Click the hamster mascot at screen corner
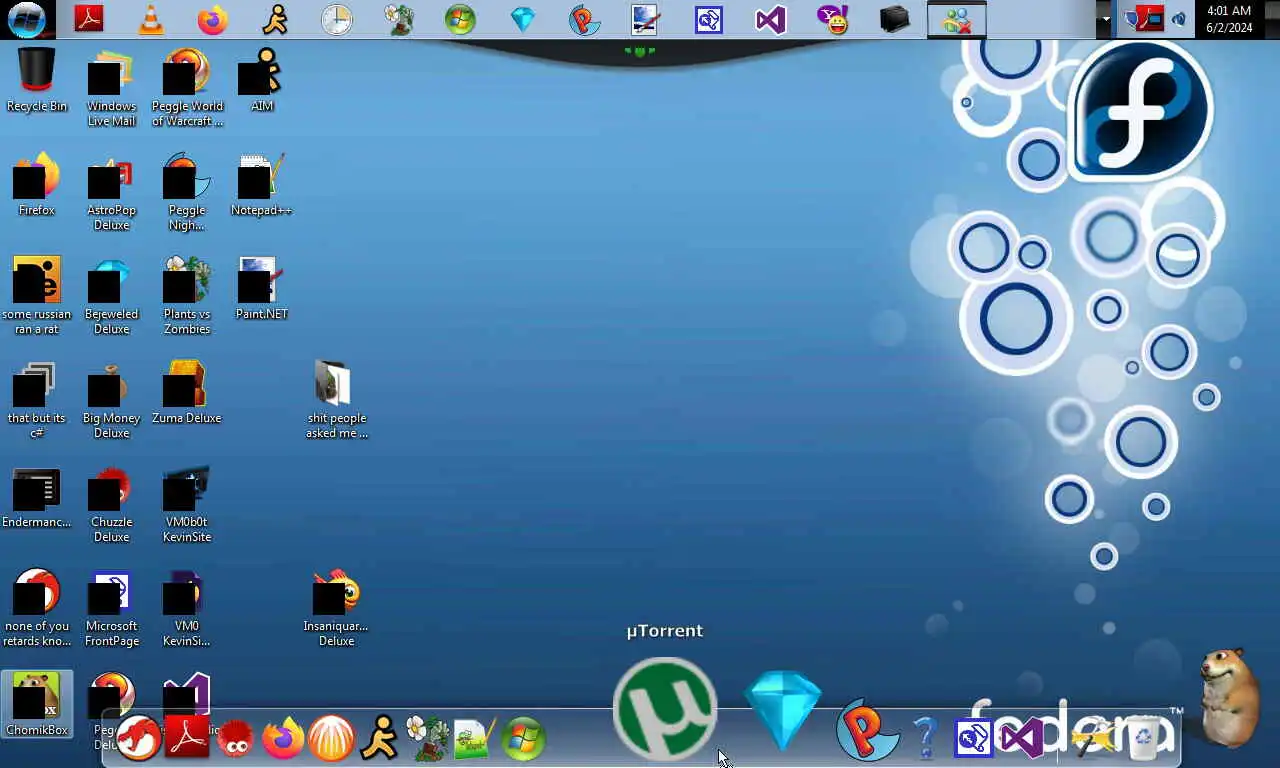The height and width of the screenshot is (768, 1280). (1229, 697)
